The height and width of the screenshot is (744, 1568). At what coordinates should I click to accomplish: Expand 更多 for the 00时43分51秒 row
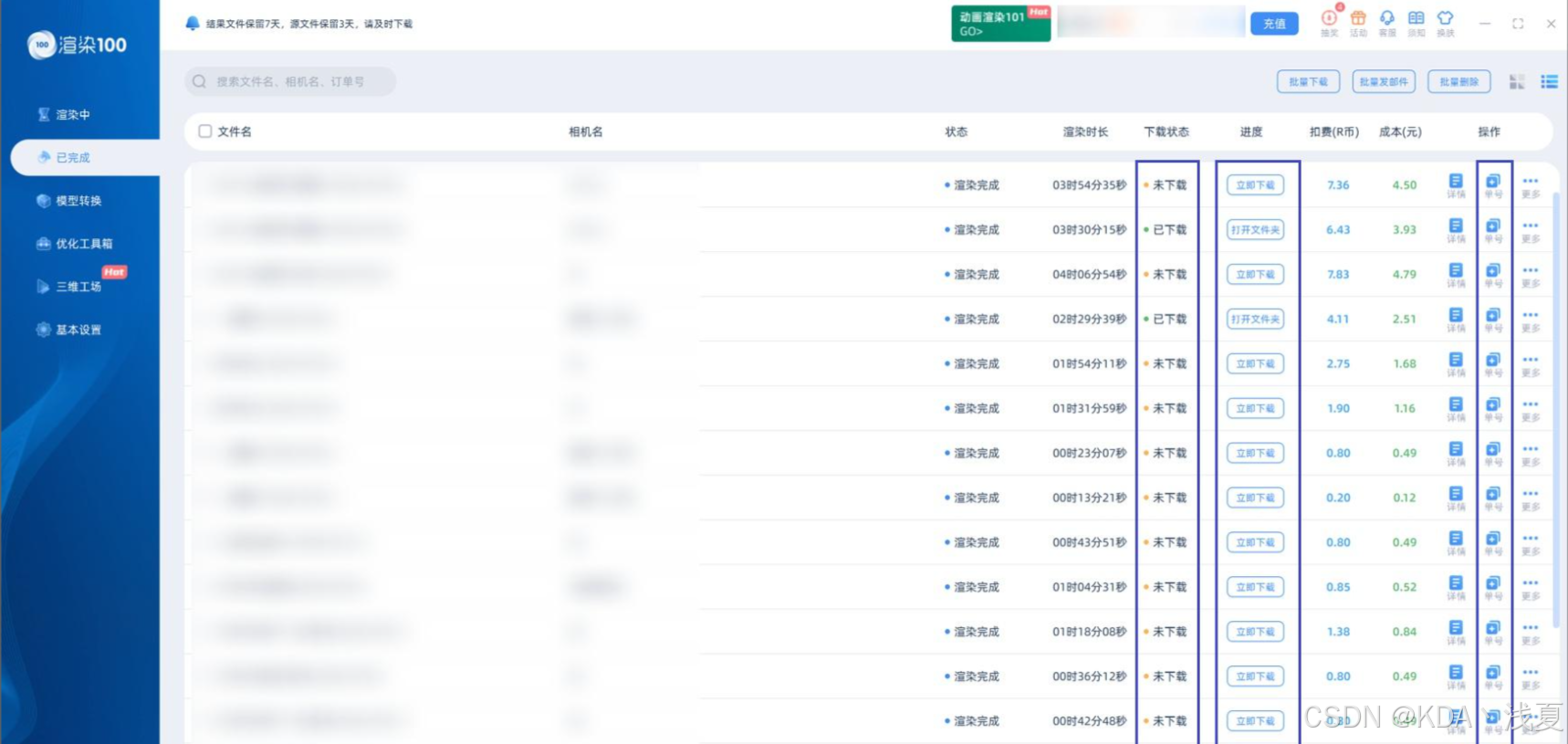(1531, 543)
